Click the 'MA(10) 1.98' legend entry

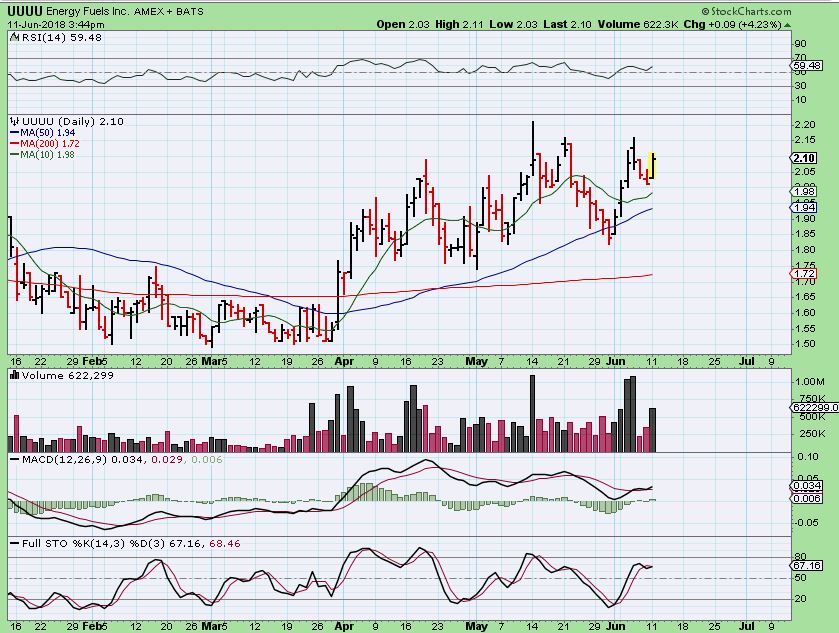tap(42, 155)
